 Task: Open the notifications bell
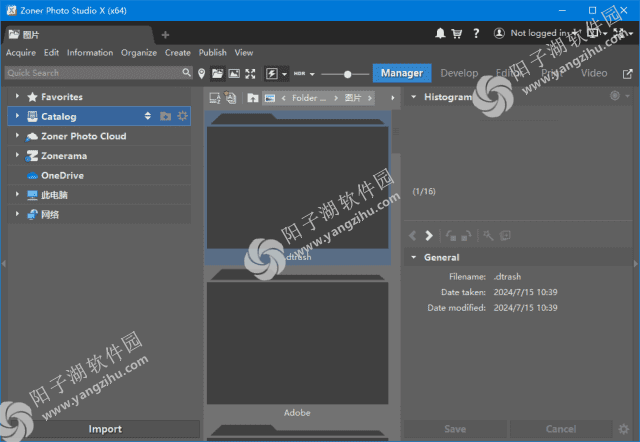[x=440, y=33]
